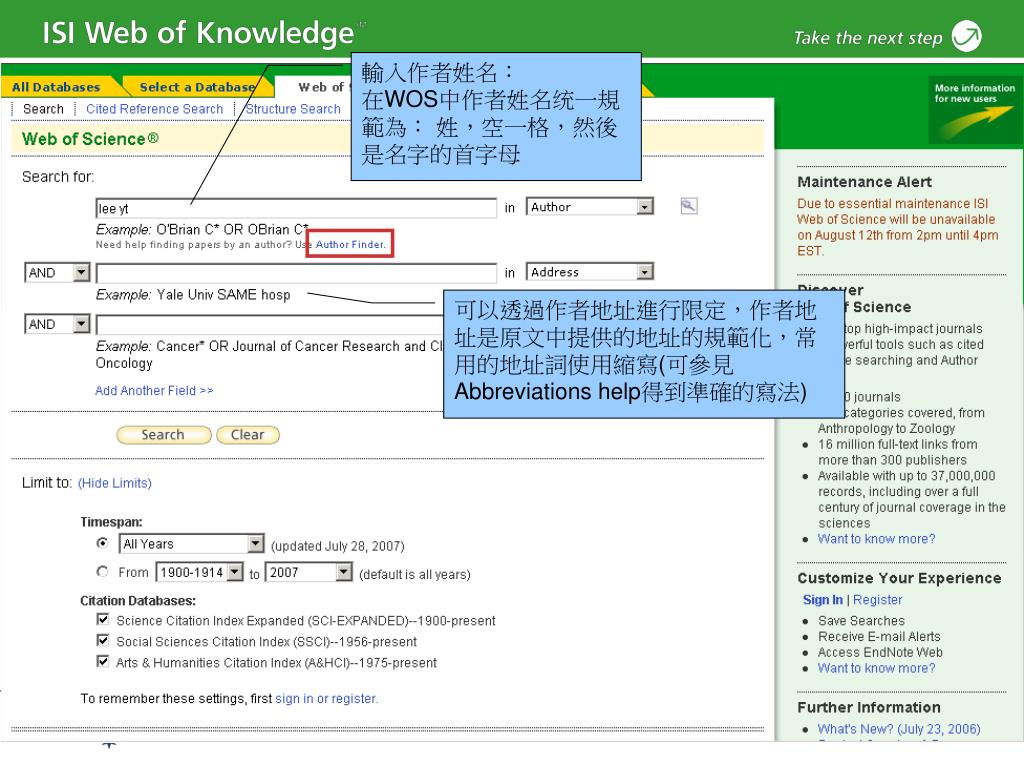Click the Clear button
This screenshot has width=1024, height=768.
(248, 435)
